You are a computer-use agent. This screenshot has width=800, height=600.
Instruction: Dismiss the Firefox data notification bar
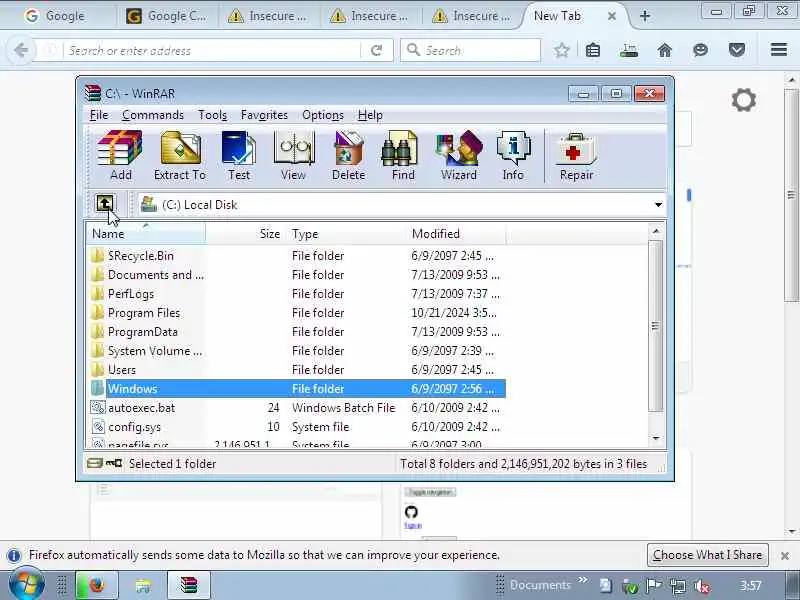pos(785,555)
